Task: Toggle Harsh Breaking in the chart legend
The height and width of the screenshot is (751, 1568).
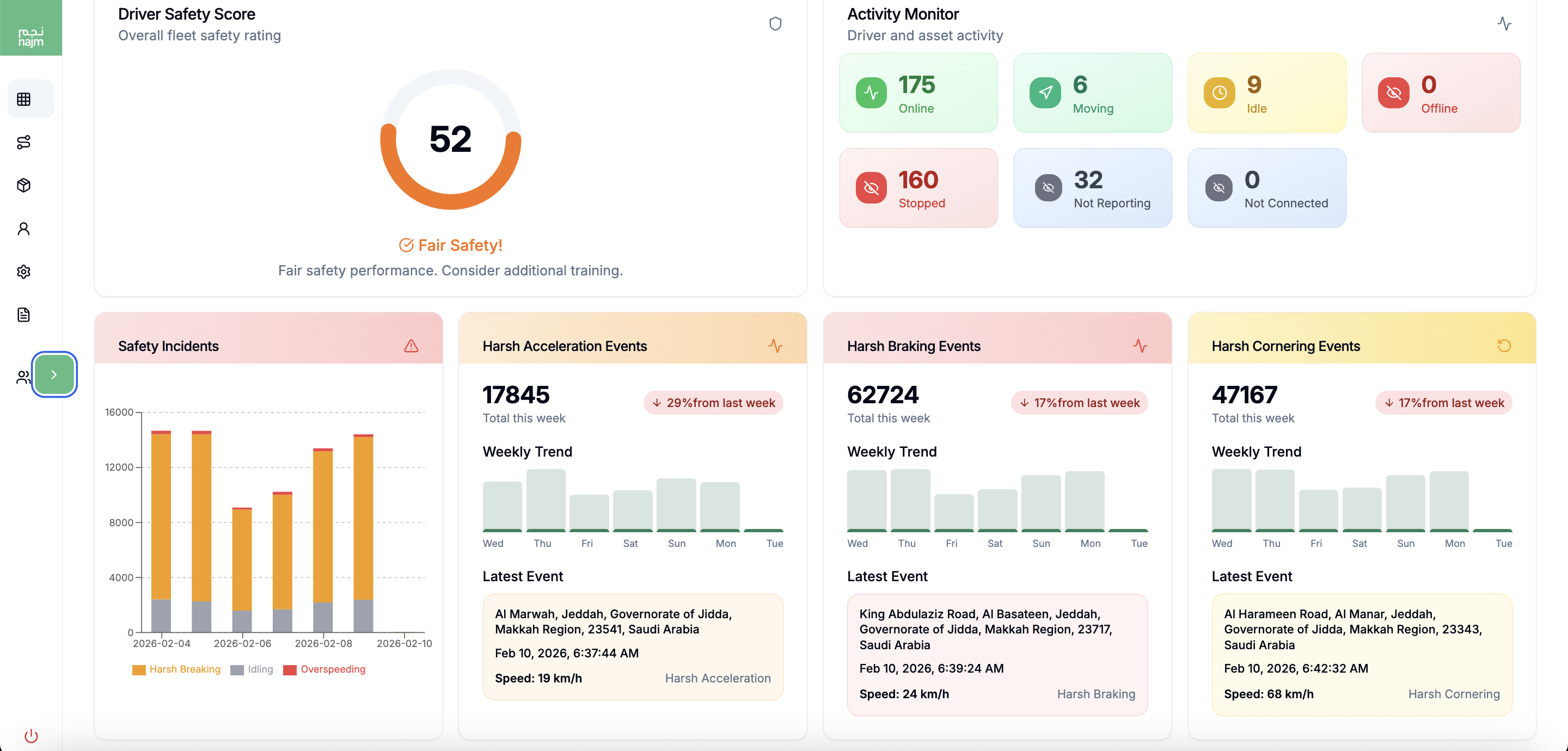Action: 176,669
